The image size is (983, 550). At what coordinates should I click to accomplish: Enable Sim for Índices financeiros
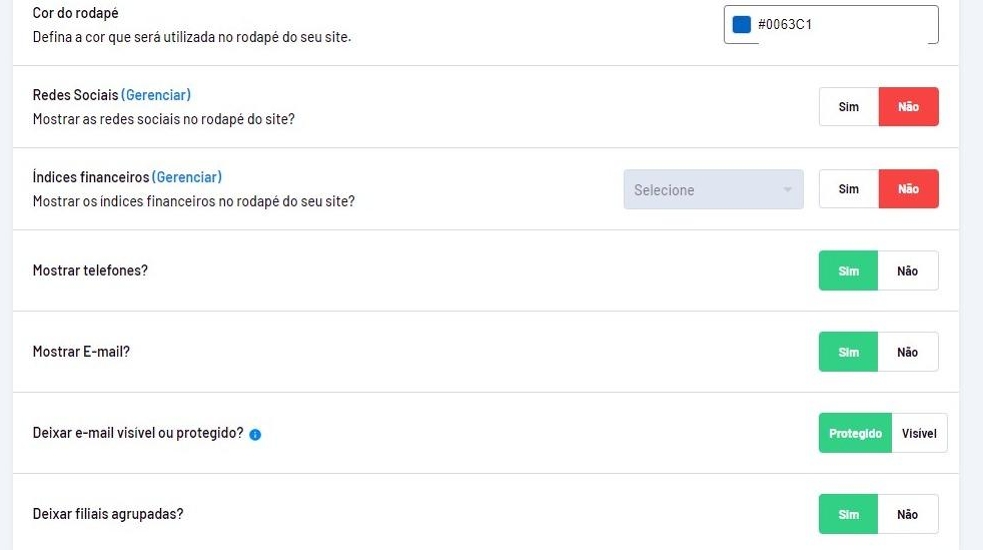pos(848,189)
